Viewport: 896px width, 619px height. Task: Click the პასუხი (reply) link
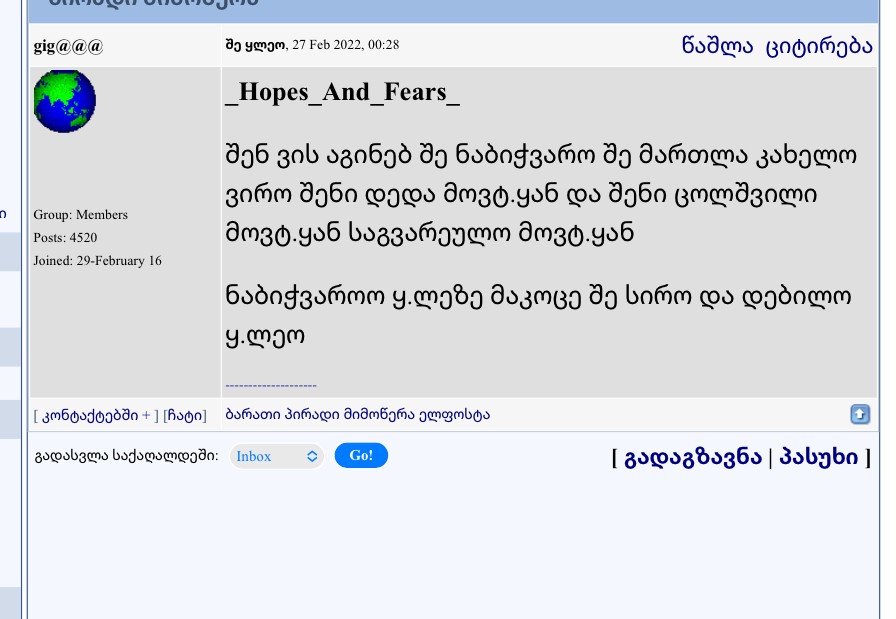pos(819,457)
